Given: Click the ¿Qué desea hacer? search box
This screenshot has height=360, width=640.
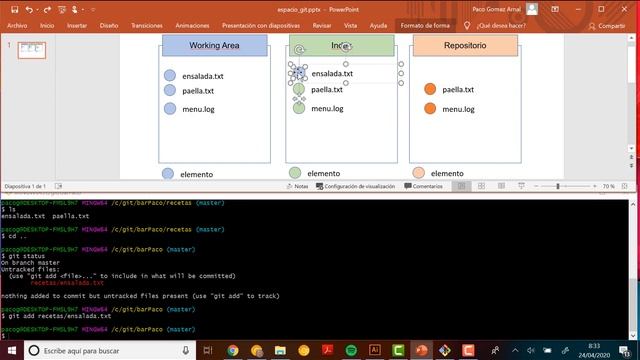Looking at the screenshot, I should (x=501, y=26).
